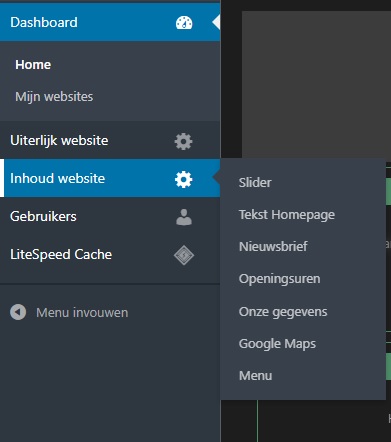
Task: Choose Tekst Homepage in flyout
Action: [x=287, y=215]
